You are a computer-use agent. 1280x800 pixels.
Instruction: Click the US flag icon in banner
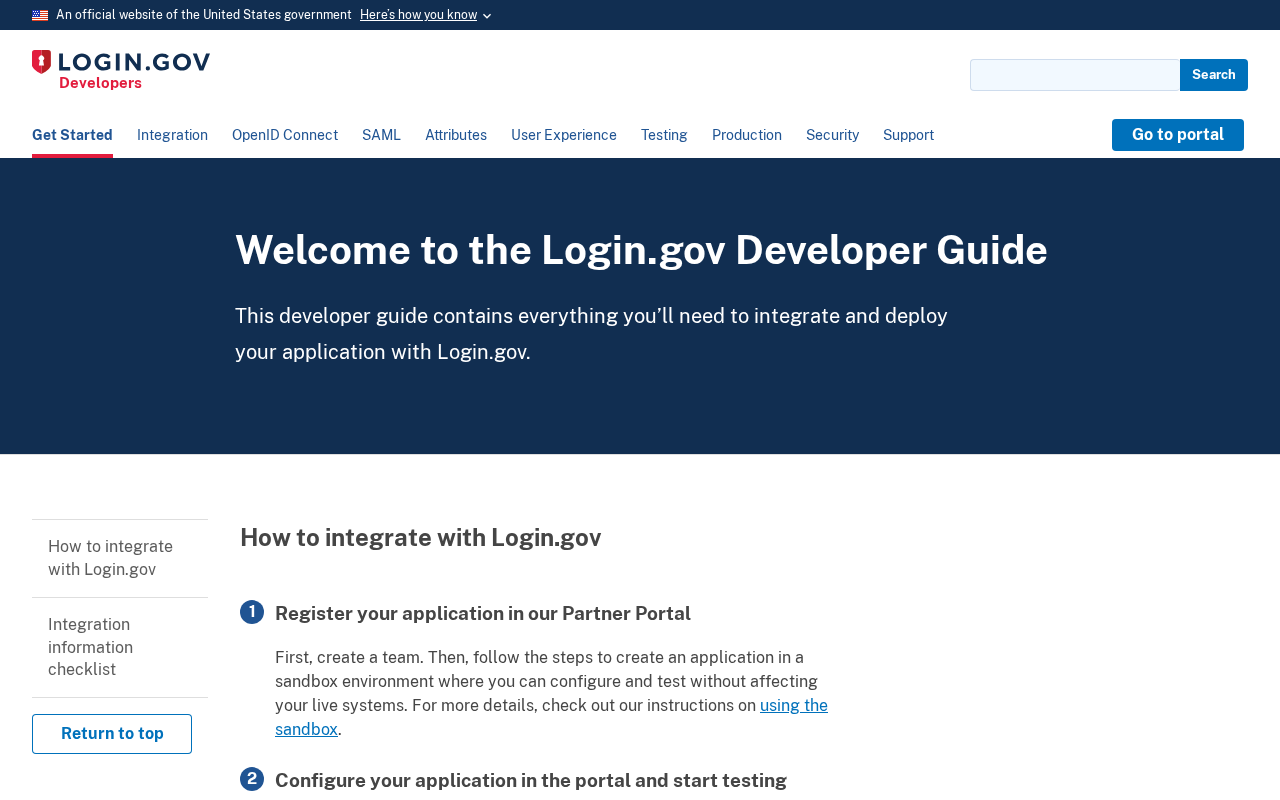coord(40,15)
